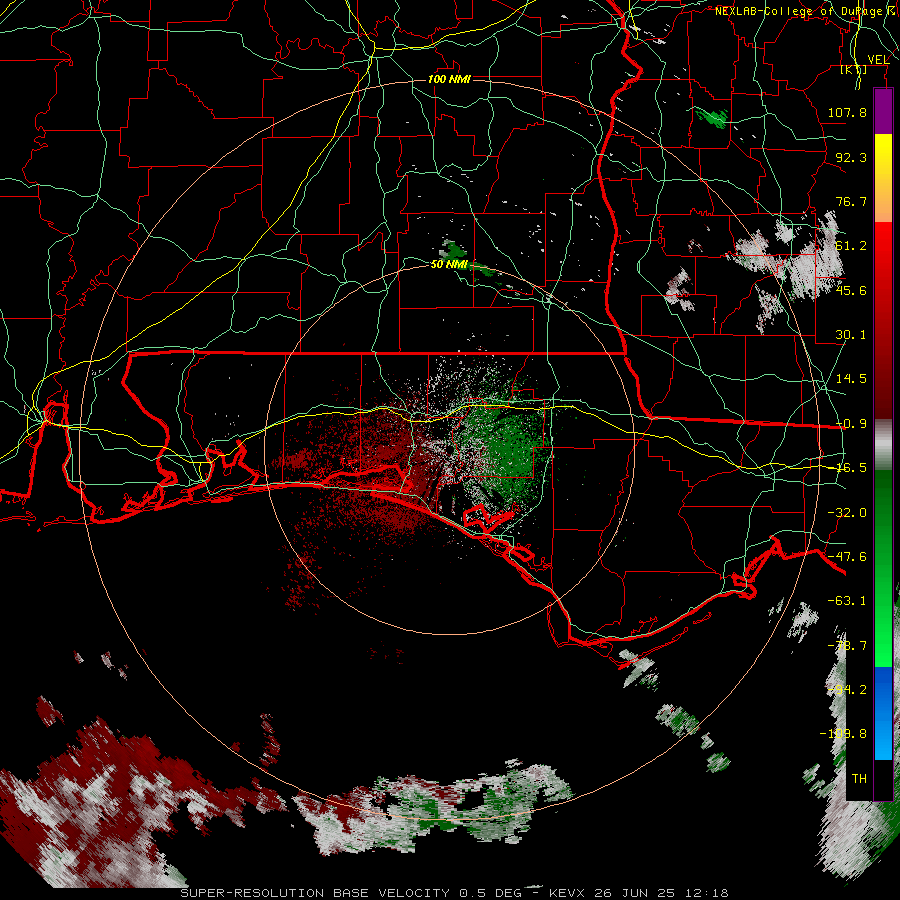The height and width of the screenshot is (900, 900).
Task: Pick the gray near-zero segment of the color bar
Action: [x=883, y=445]
